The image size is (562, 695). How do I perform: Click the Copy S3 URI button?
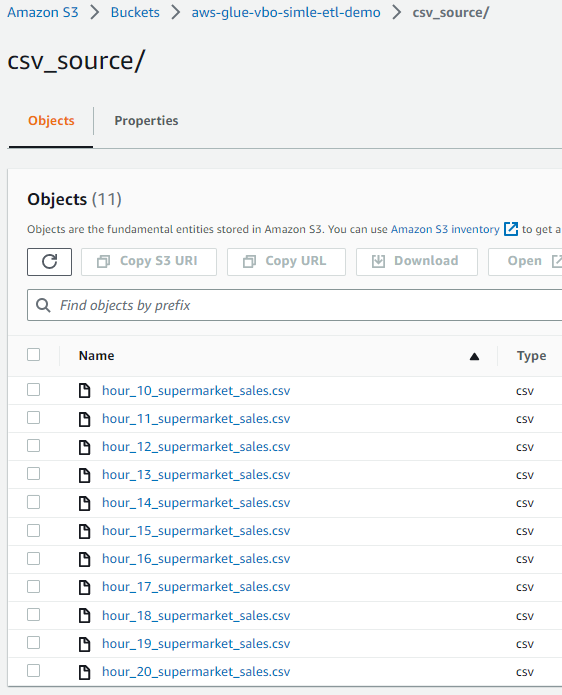tap(149, 262)
